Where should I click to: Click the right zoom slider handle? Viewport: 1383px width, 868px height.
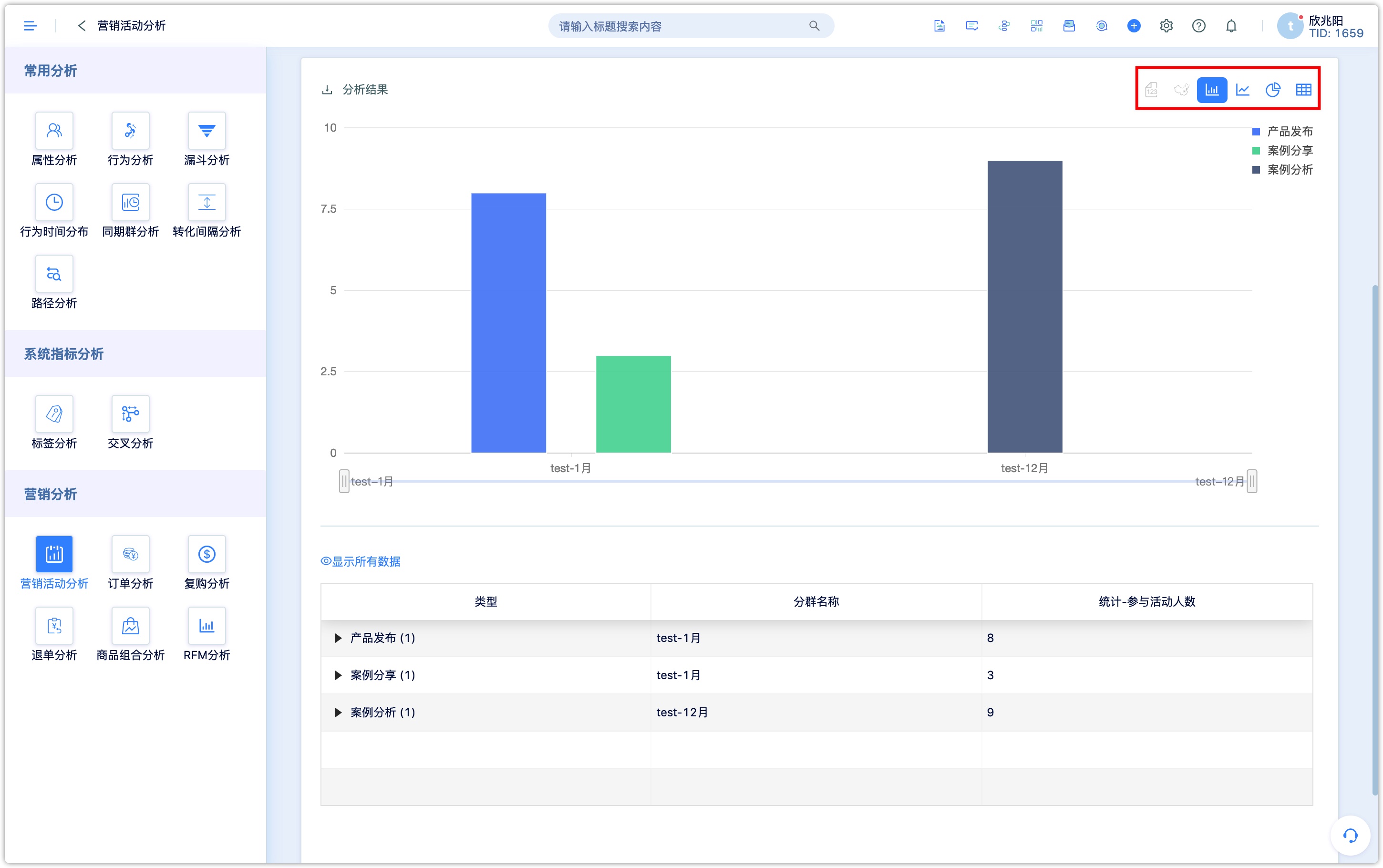coord(1252,481)
